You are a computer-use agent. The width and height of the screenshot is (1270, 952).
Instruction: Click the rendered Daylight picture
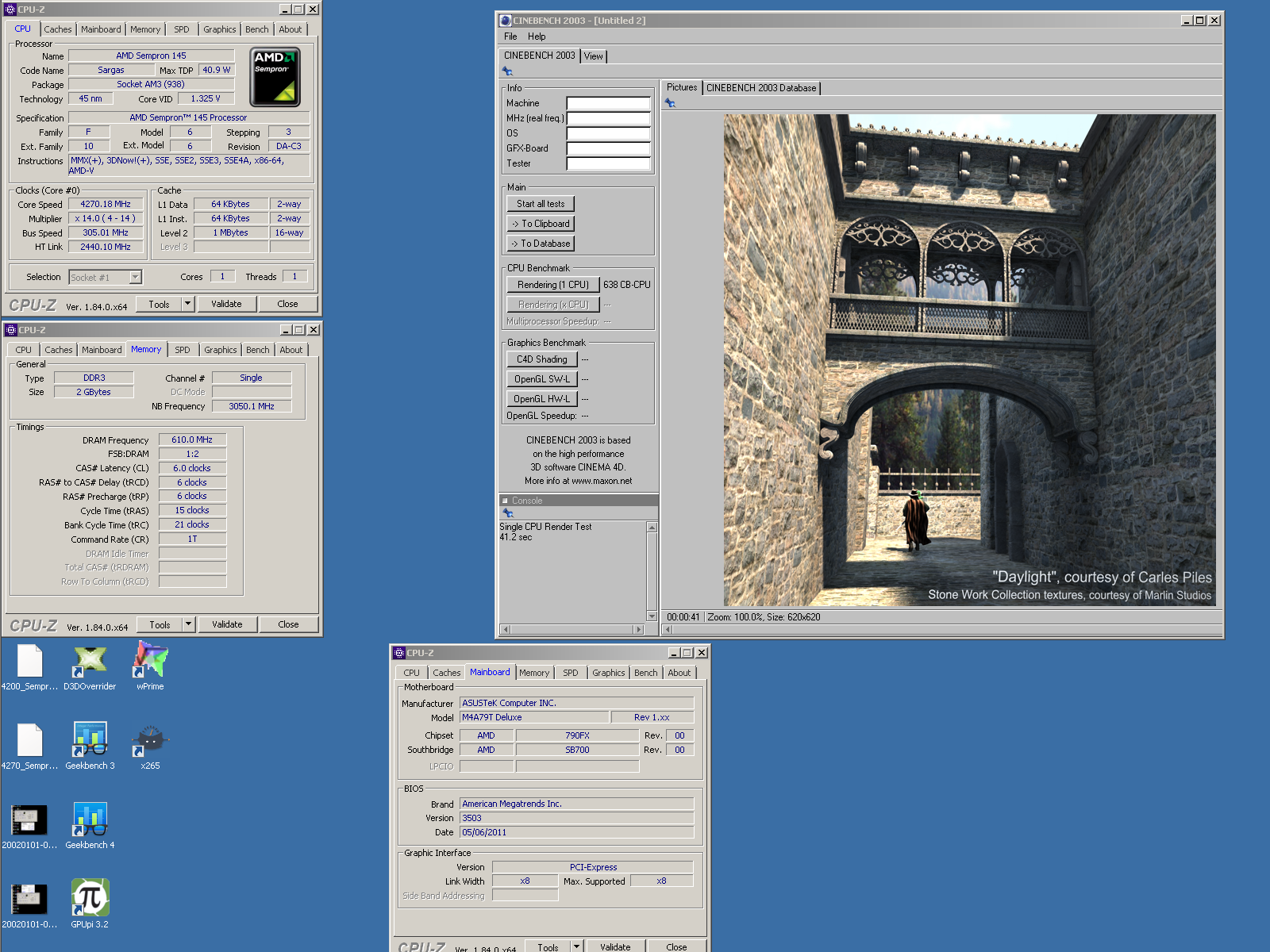pyautogui.click(x=969, y=360)
